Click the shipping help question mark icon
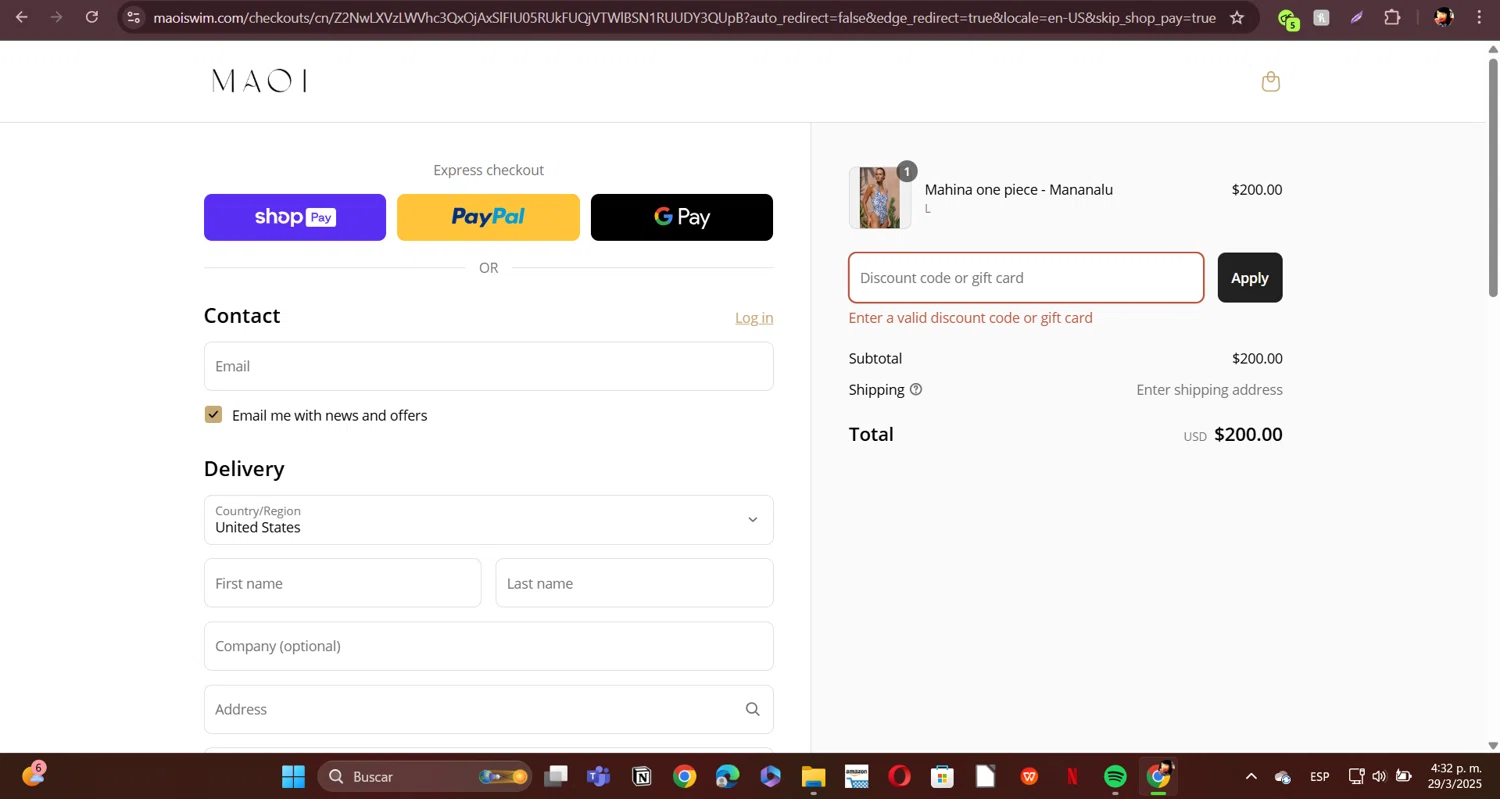This screenshot has height=799, width=1500. coord(916,390)
